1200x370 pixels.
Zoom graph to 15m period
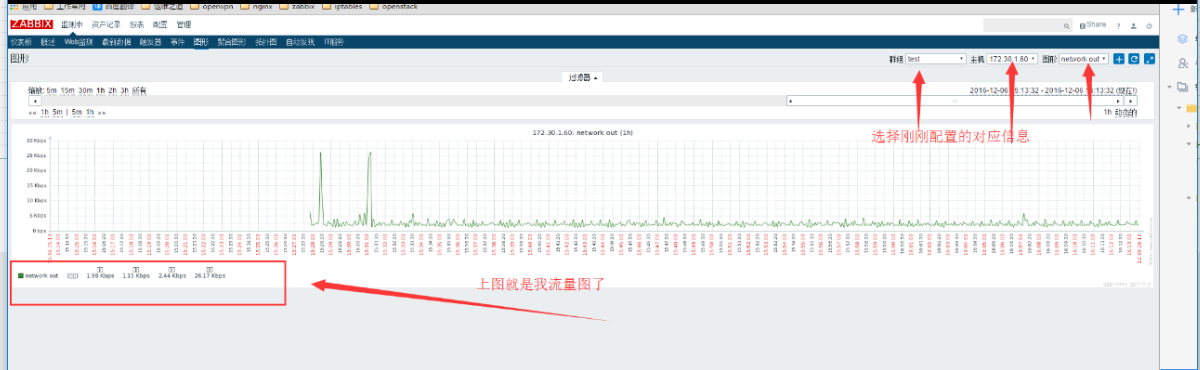67,90
